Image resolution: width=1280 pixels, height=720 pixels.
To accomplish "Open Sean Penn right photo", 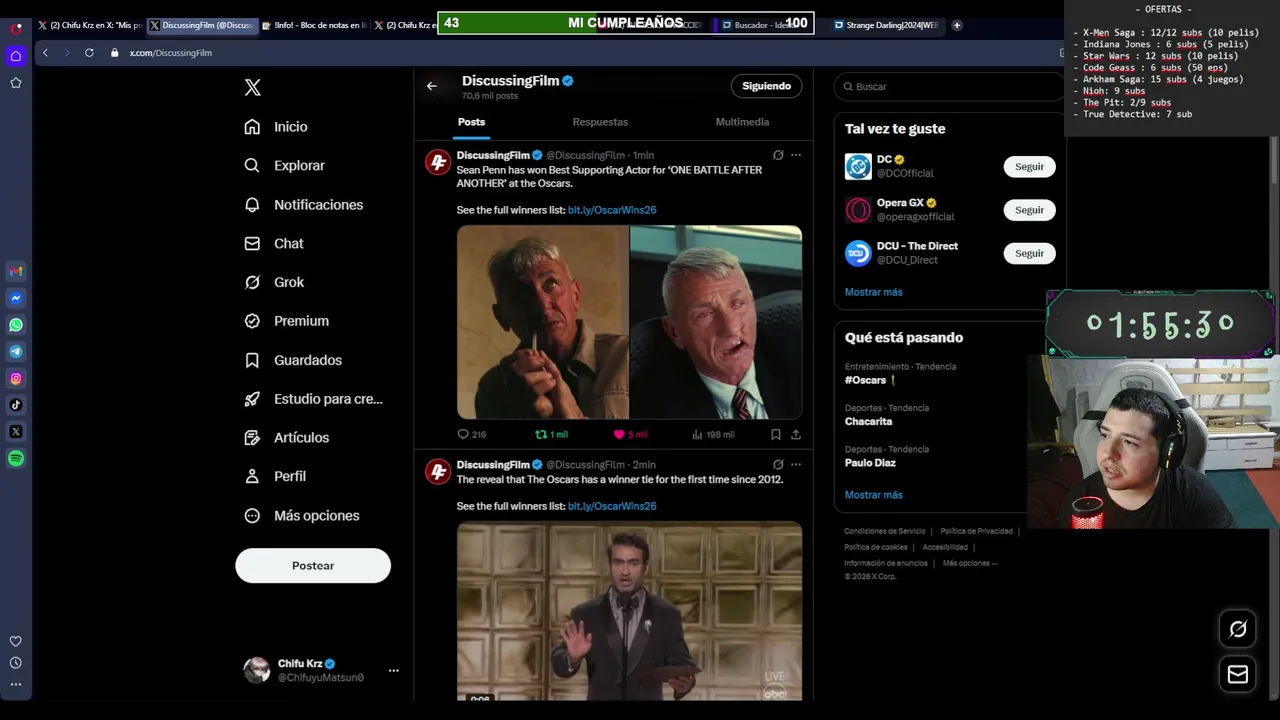I will 716,322.
